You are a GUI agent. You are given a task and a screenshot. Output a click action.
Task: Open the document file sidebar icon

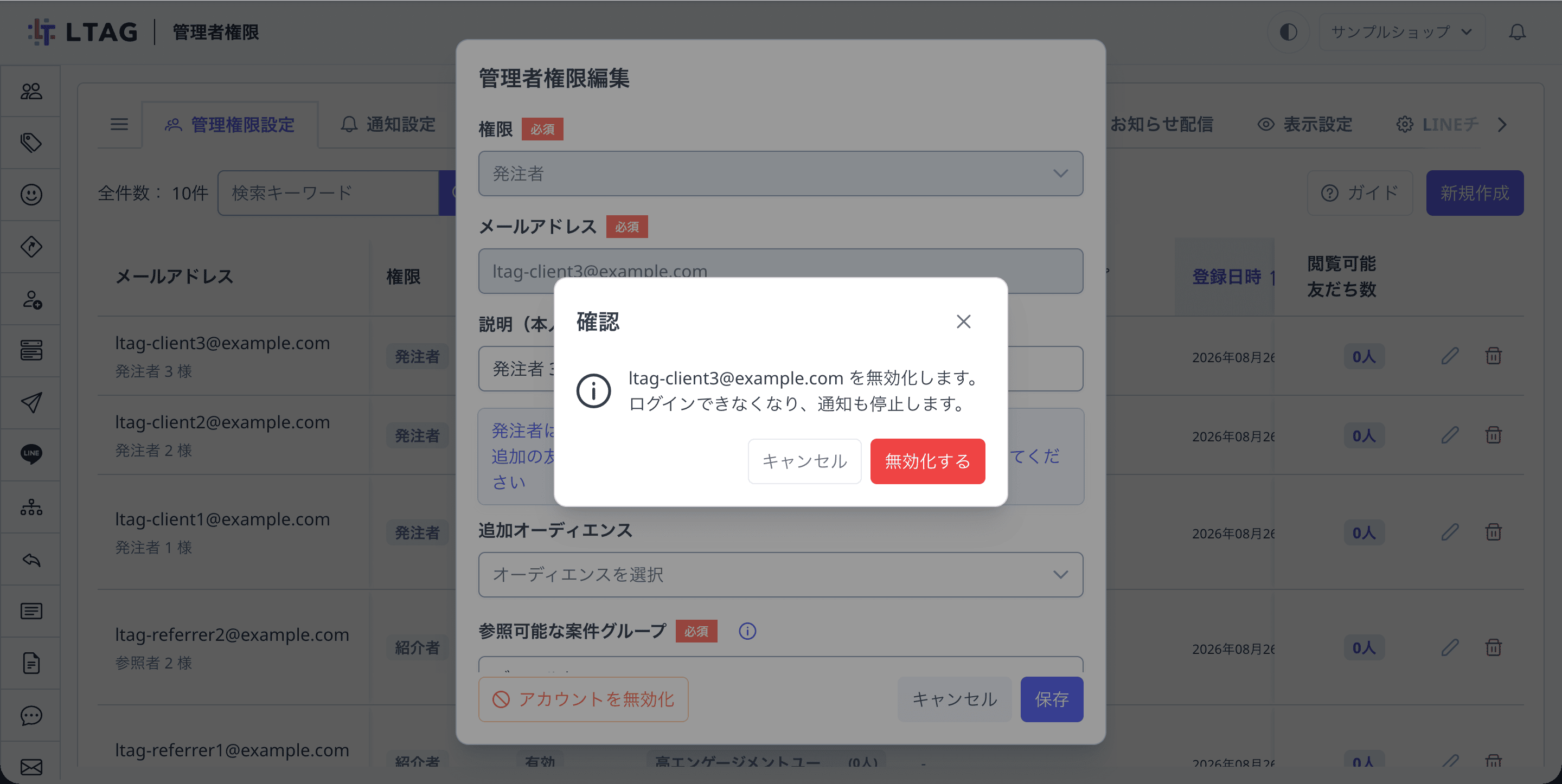point(31,663)
